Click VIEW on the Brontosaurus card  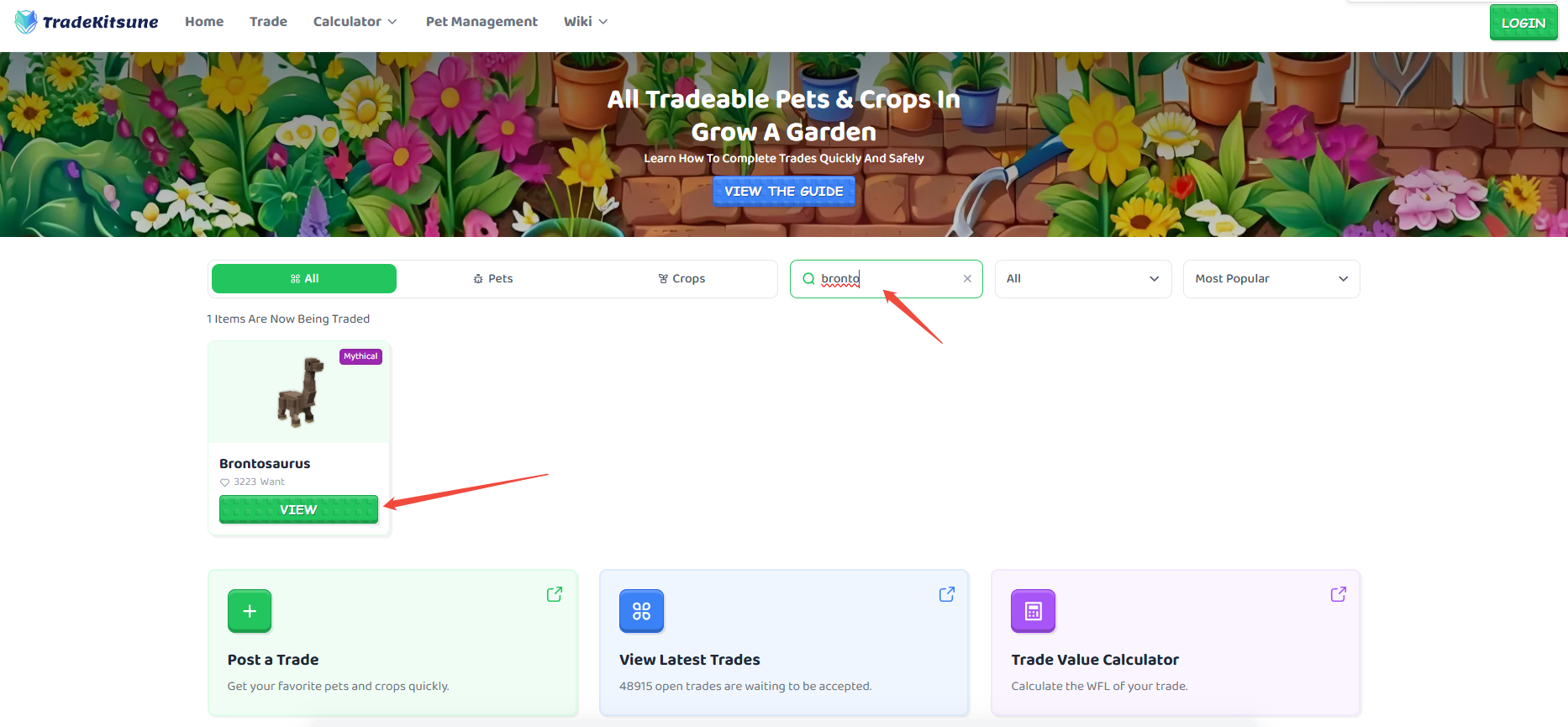(298, 509)
